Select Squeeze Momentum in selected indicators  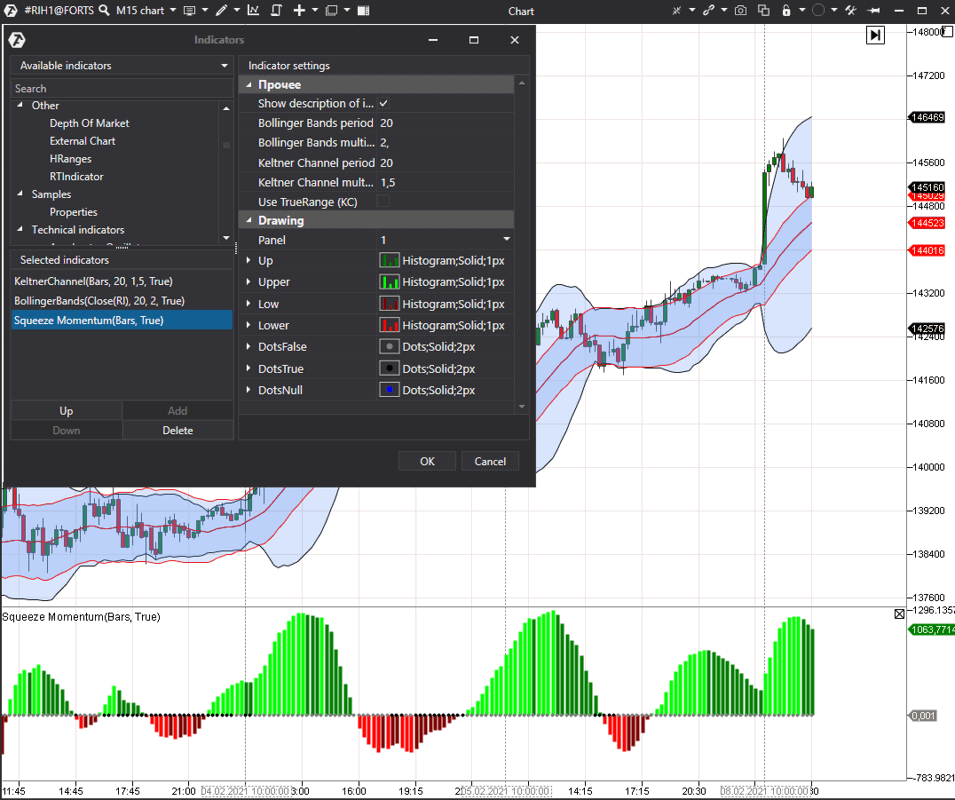click(x=122, y=320)
